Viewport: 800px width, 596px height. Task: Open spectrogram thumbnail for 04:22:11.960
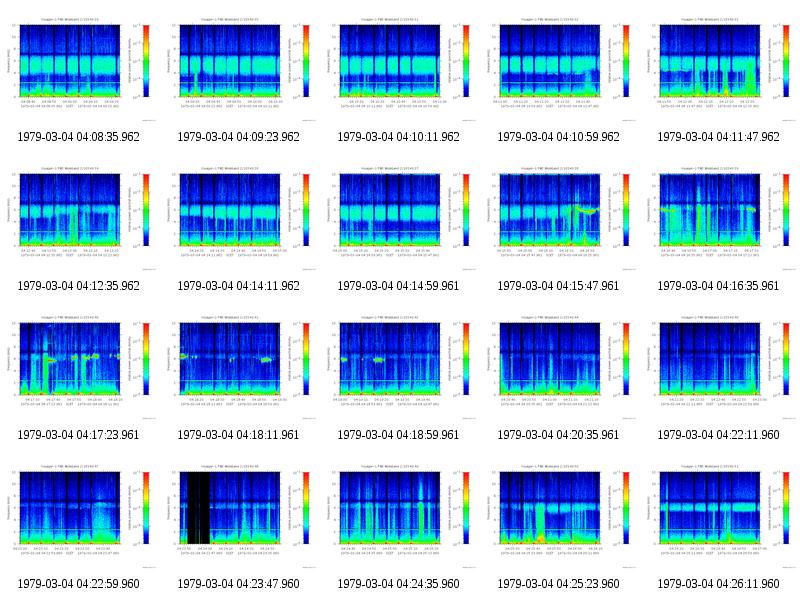coord(719,367)
